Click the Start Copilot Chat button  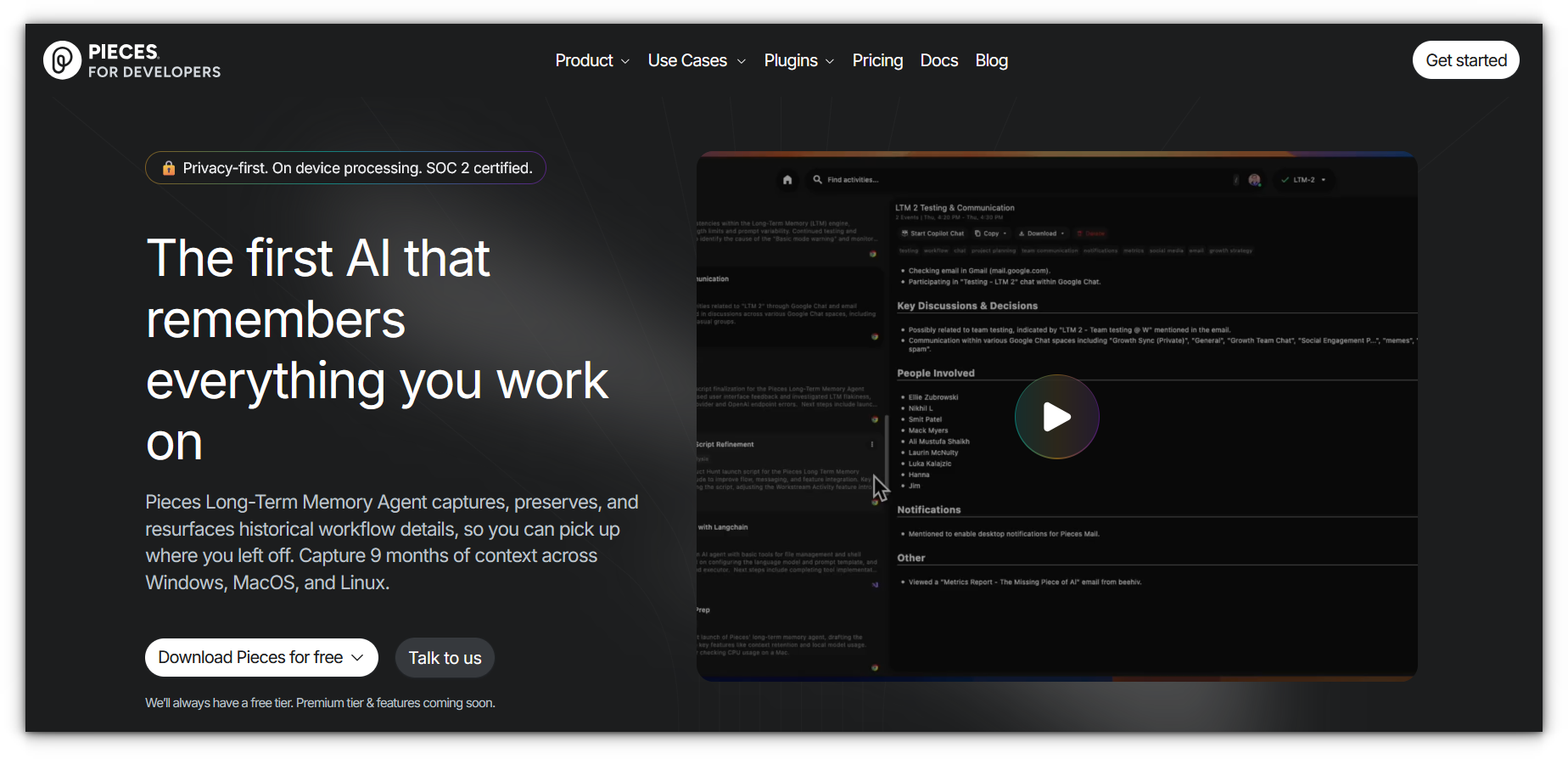pyautogui.click(x=932, y=233)
